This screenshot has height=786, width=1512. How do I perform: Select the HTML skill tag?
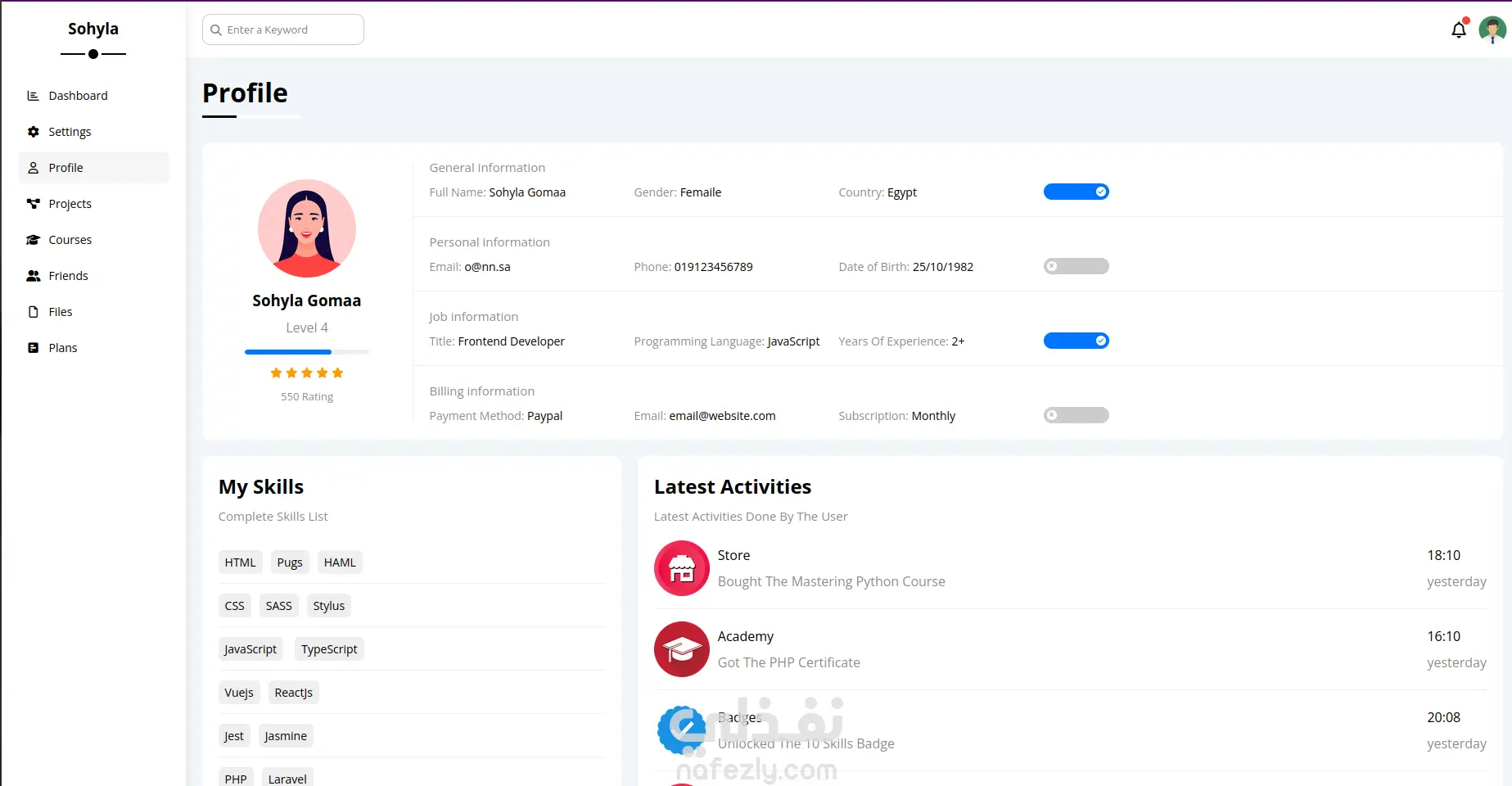[x=241, y=562]
